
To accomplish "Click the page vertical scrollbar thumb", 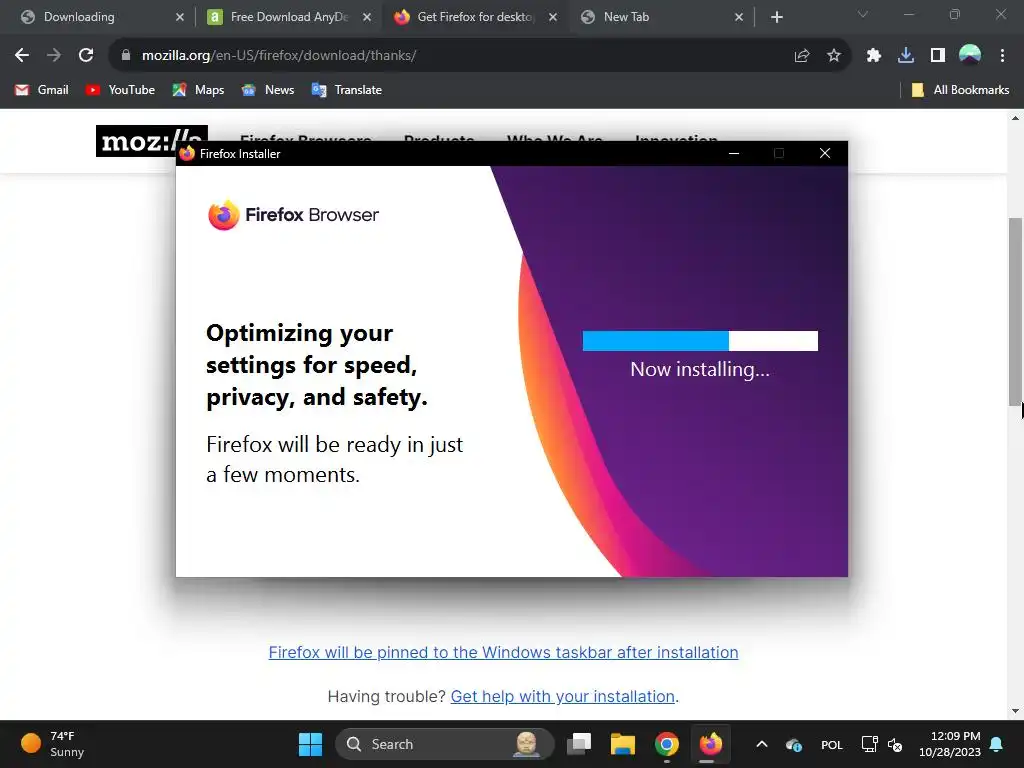I will (x=1015, y=312).
